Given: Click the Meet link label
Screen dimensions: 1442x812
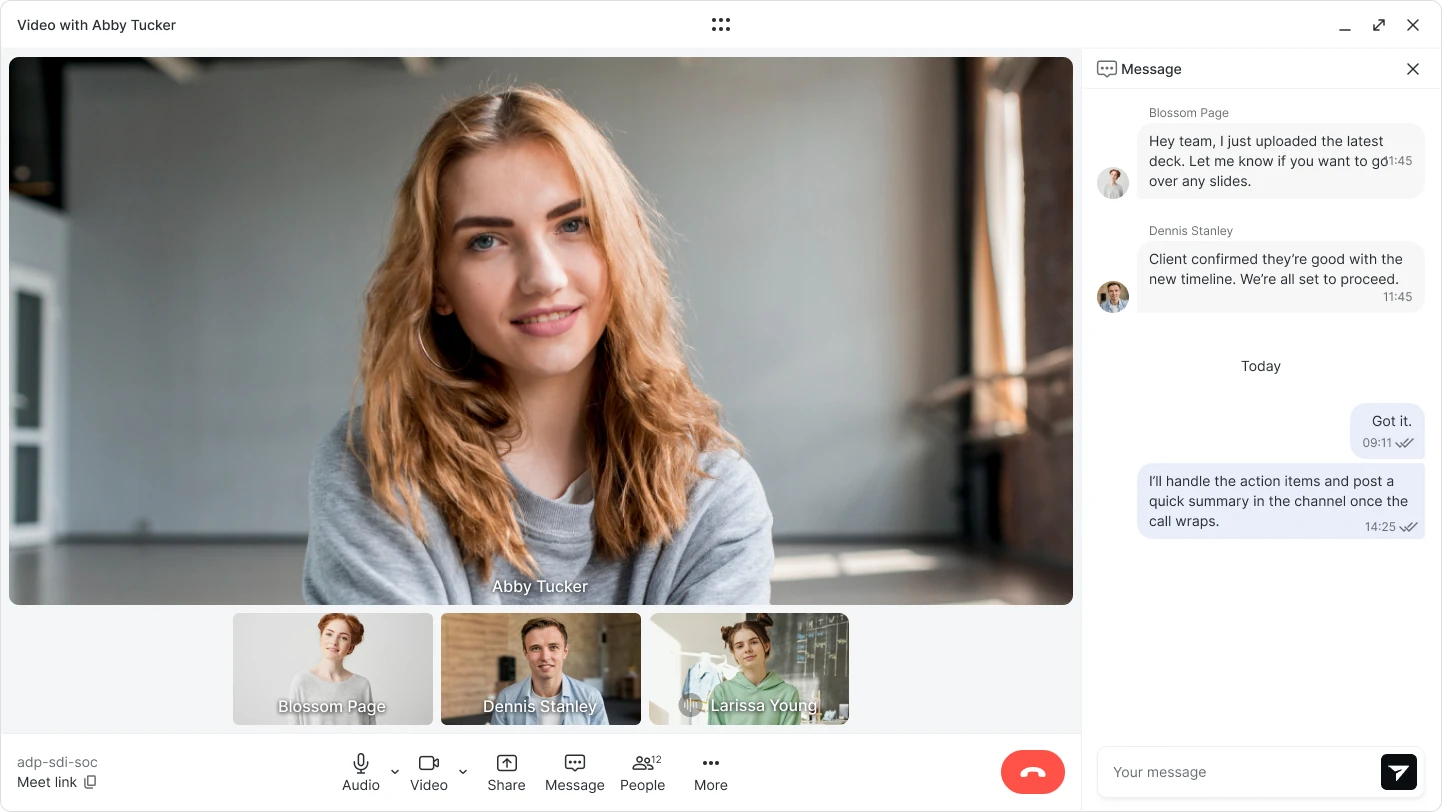Looking at the screenshot, I should 47,782.
